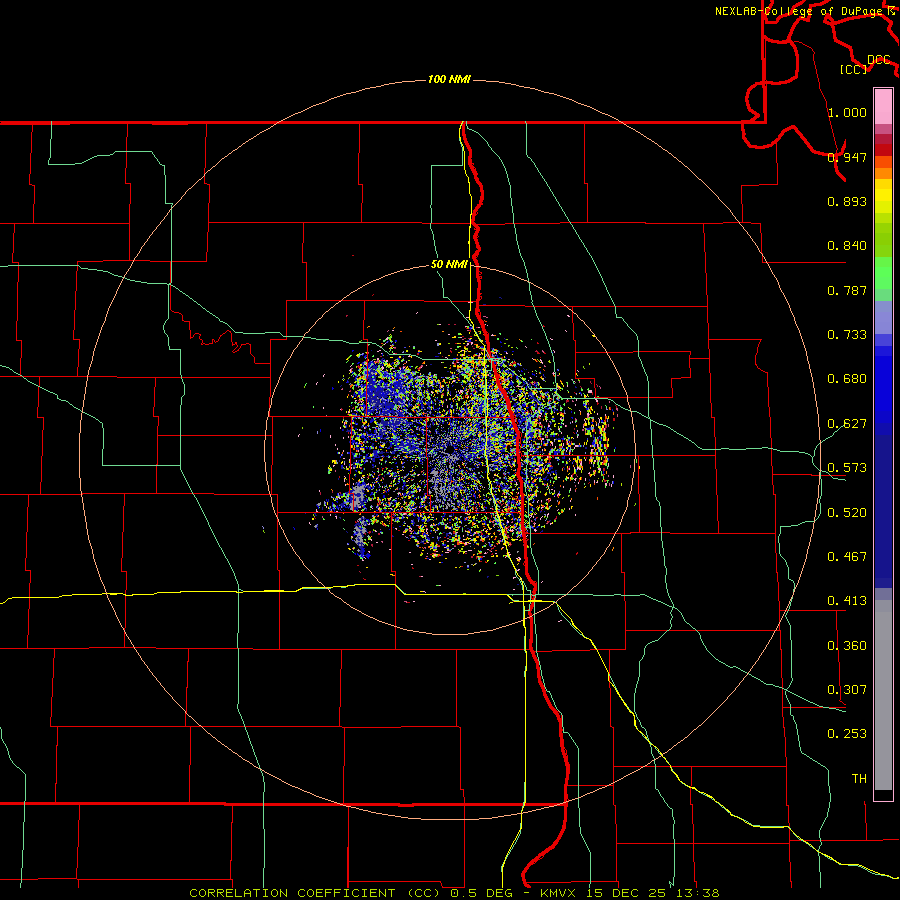Click the 0.627 scale value
Image resolution: width=900 pixels, height=900 pixels.
847,424
